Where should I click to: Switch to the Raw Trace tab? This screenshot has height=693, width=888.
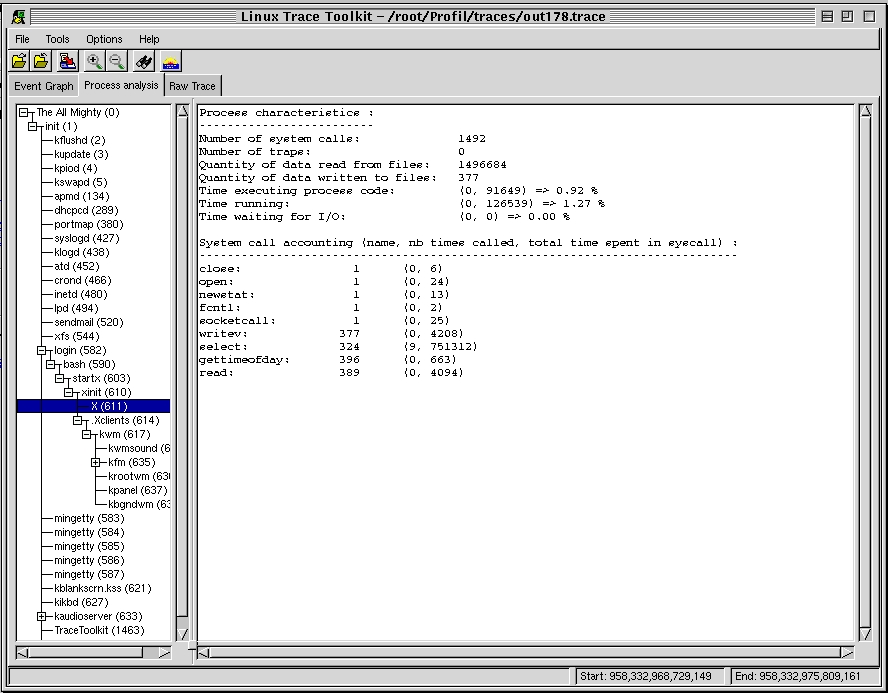(192, 86)
